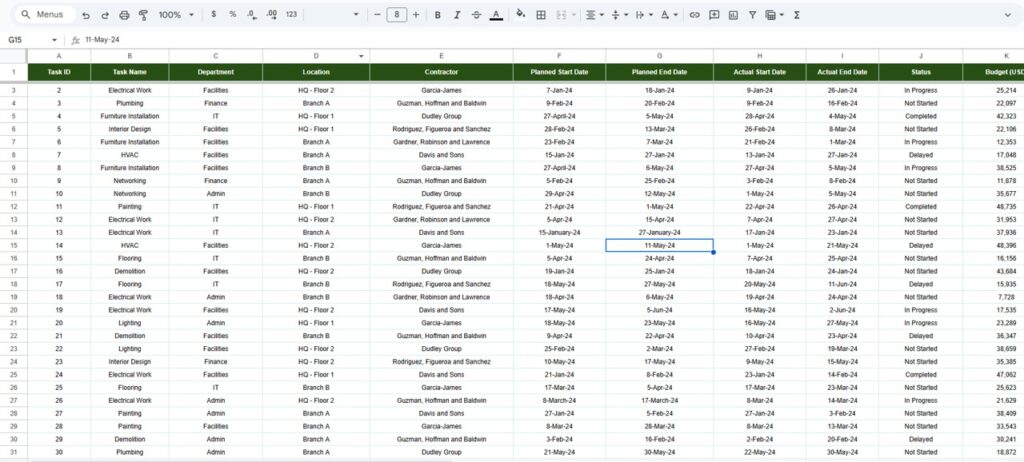This screenshot has width=1024, height=462.
Task: Increase font size with plus button
Action: (x=416, y=14)
